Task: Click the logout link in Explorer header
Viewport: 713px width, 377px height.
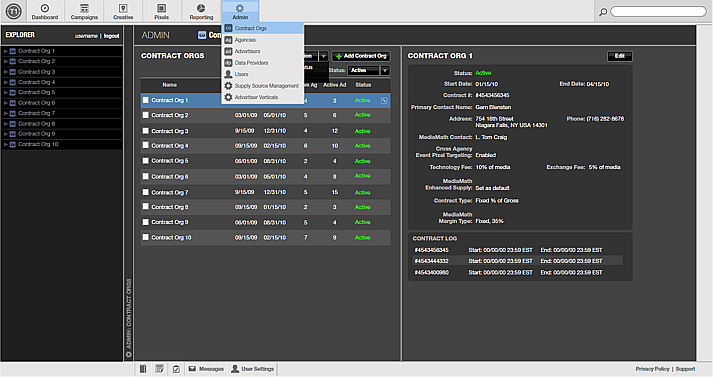Action: 111,36
